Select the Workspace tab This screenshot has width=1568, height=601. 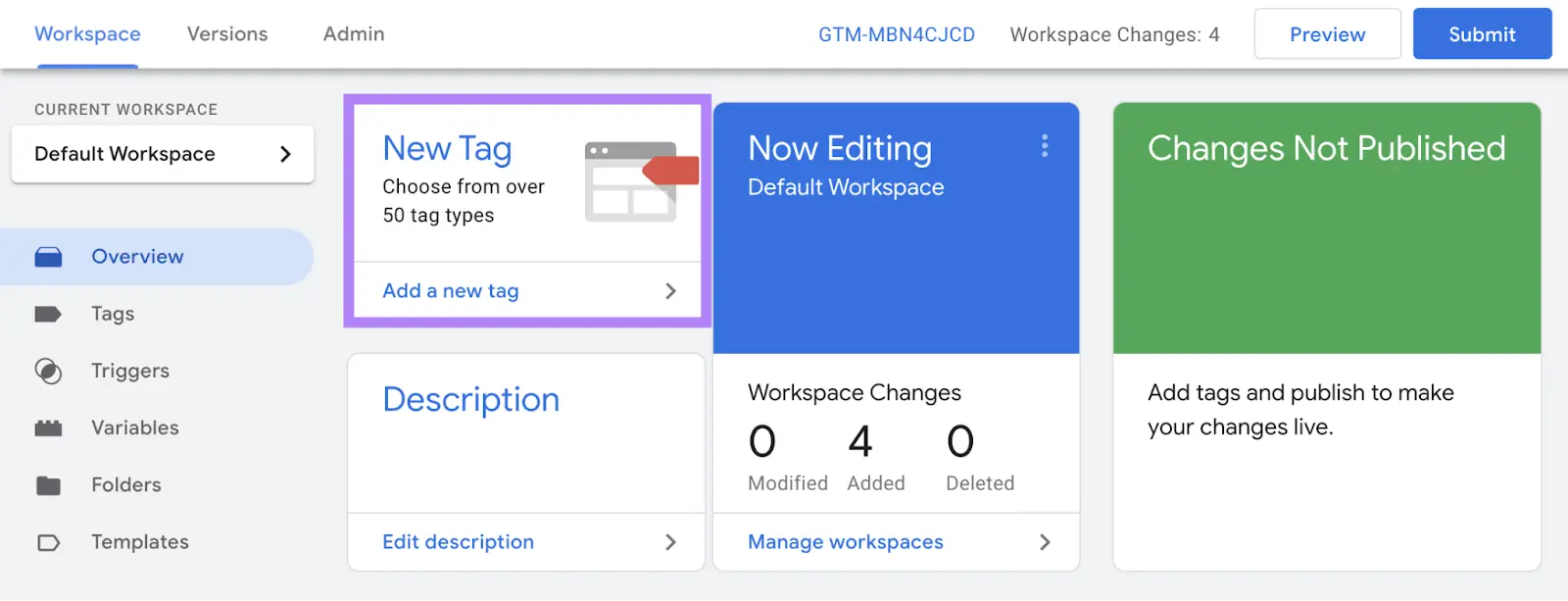87,34
